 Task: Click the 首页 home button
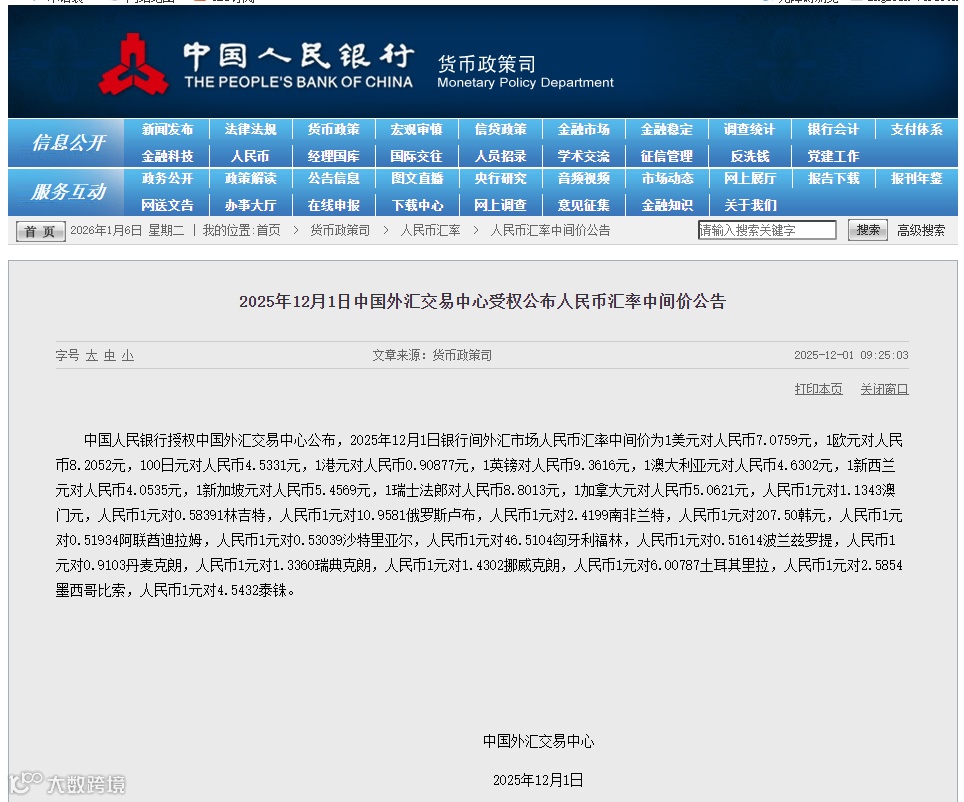coord(41,231)
